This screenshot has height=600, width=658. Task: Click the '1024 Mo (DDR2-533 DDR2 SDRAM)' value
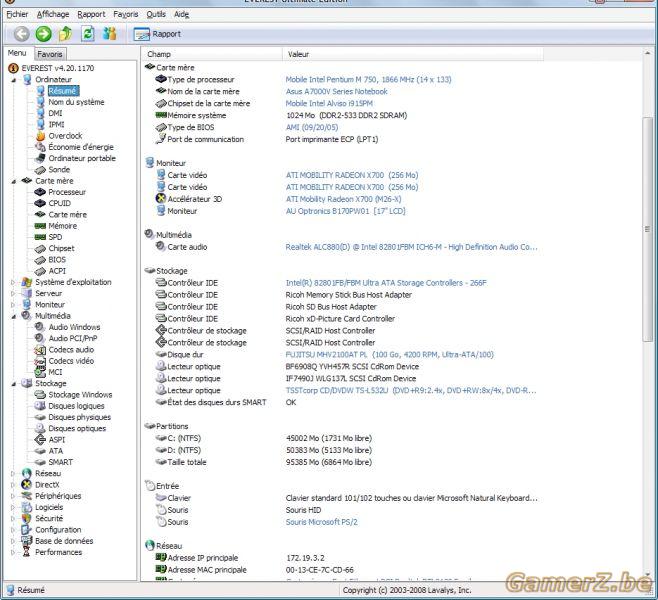tap(347, 115)
